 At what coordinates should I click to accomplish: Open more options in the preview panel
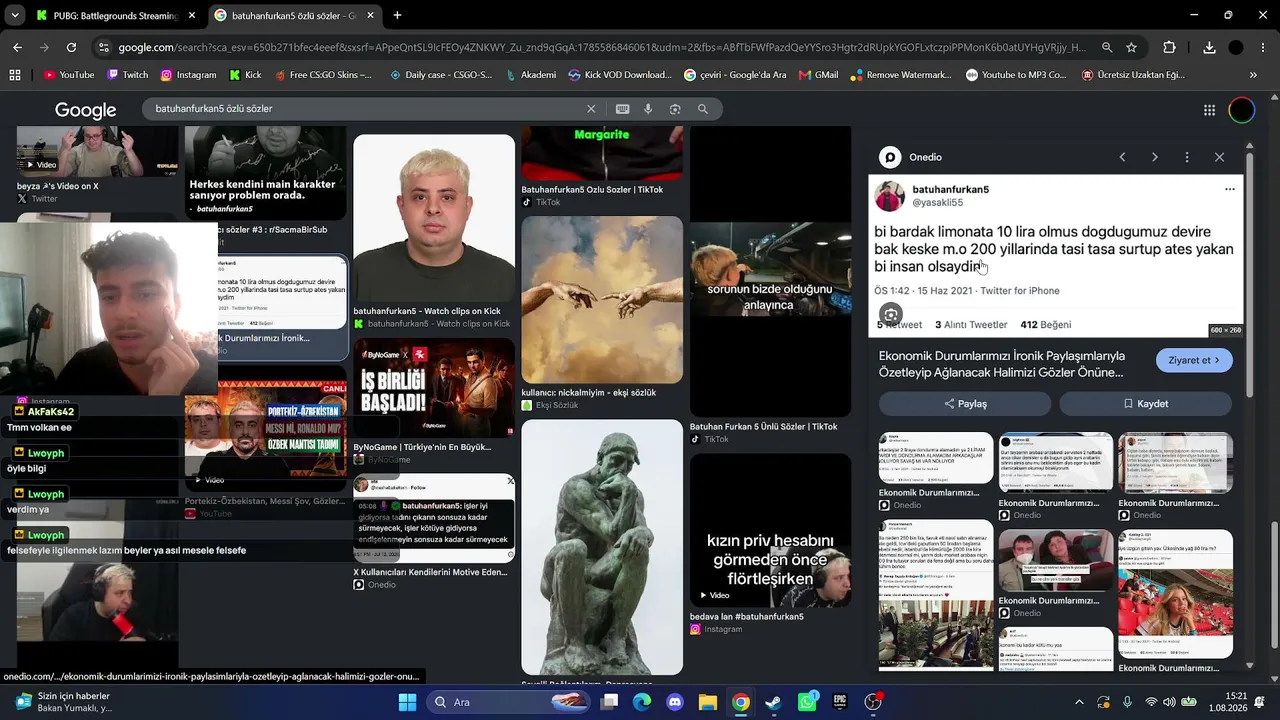(x=1187, y=157)
